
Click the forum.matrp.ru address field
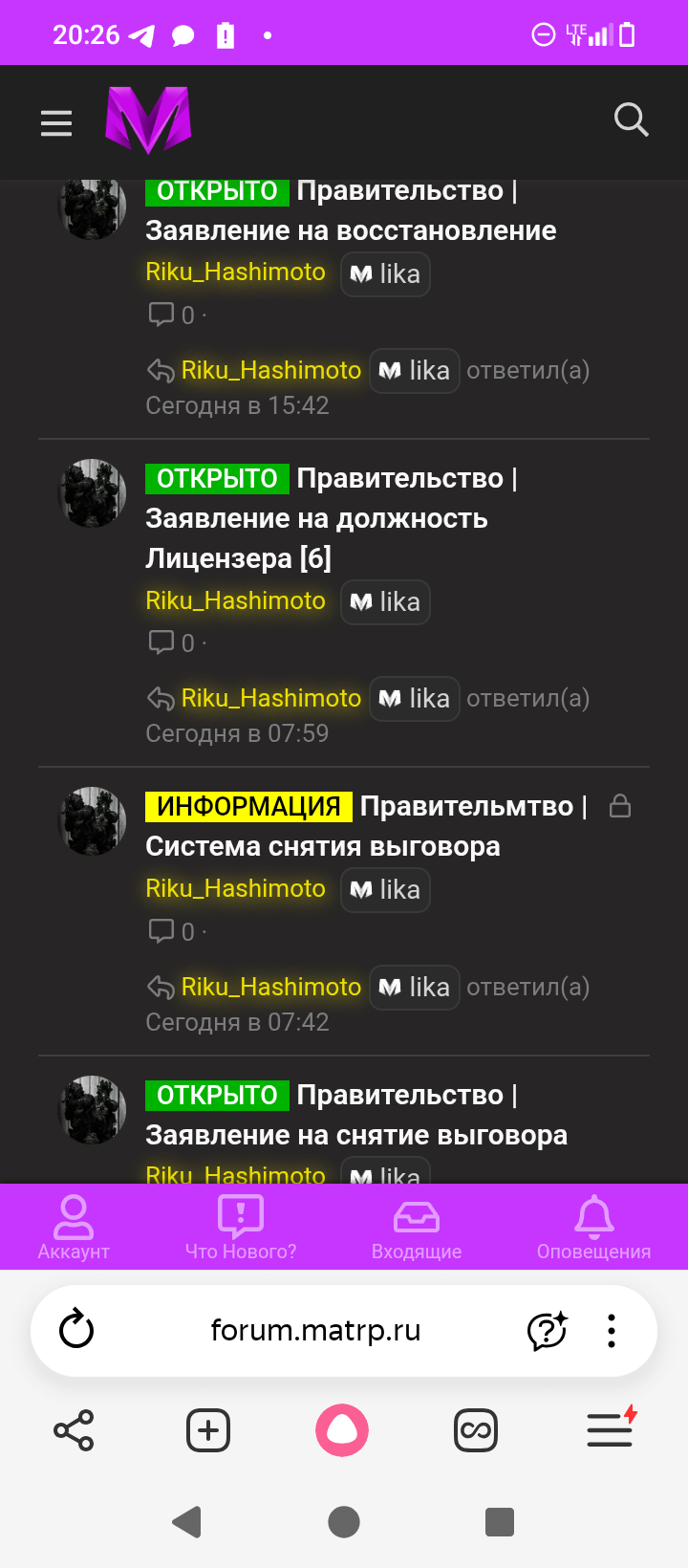315,1330
